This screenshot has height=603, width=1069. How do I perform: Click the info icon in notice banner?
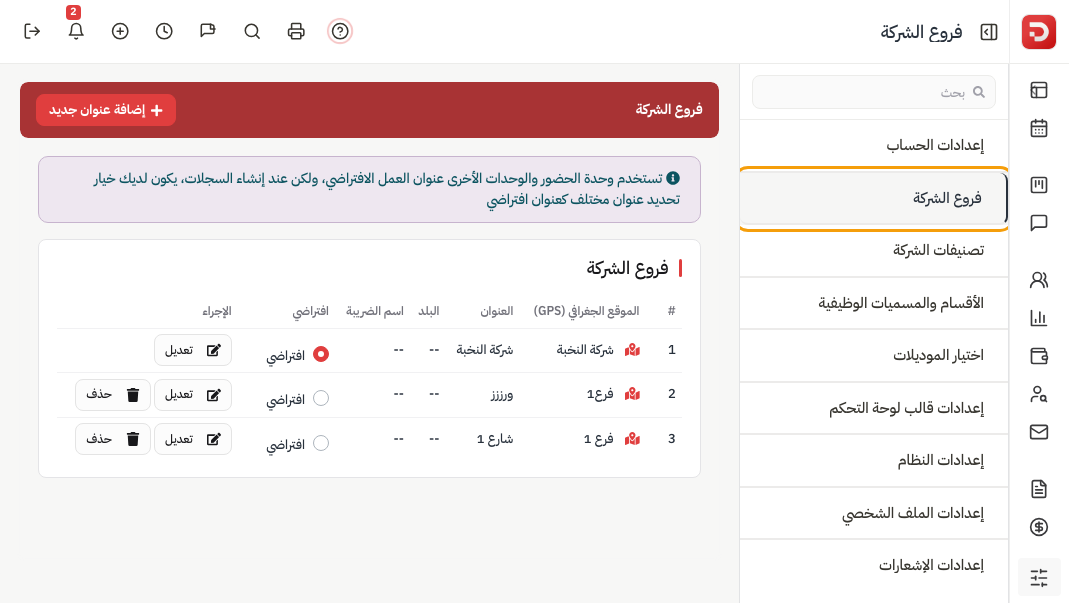(x=673, y=178)
